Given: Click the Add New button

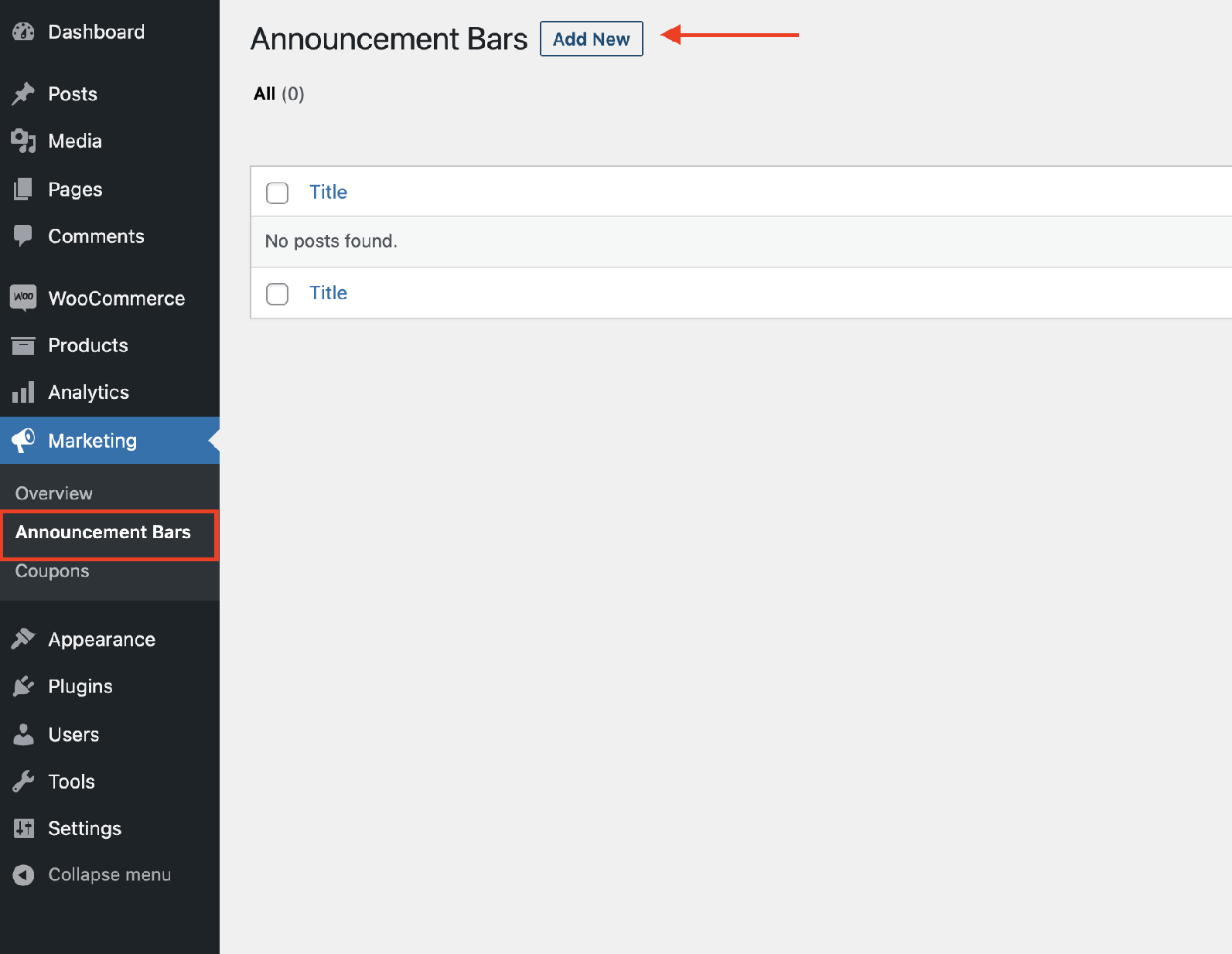Looking at the screenshot, I should (592, 39).
